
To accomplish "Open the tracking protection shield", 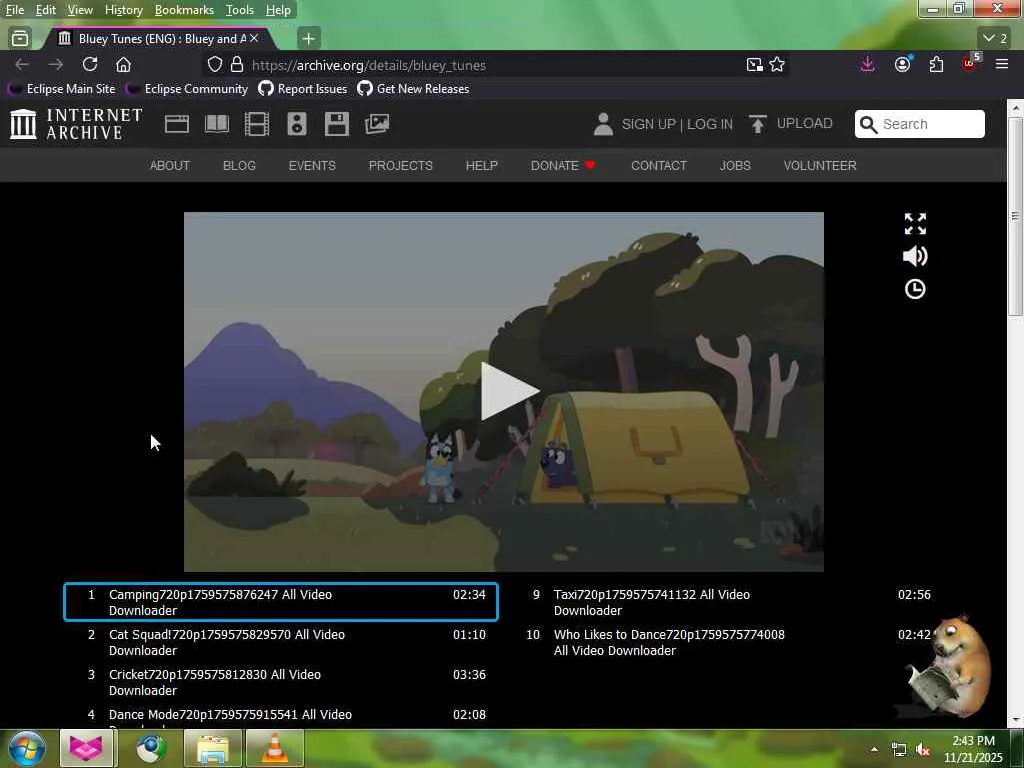I will tap(215, 65).
